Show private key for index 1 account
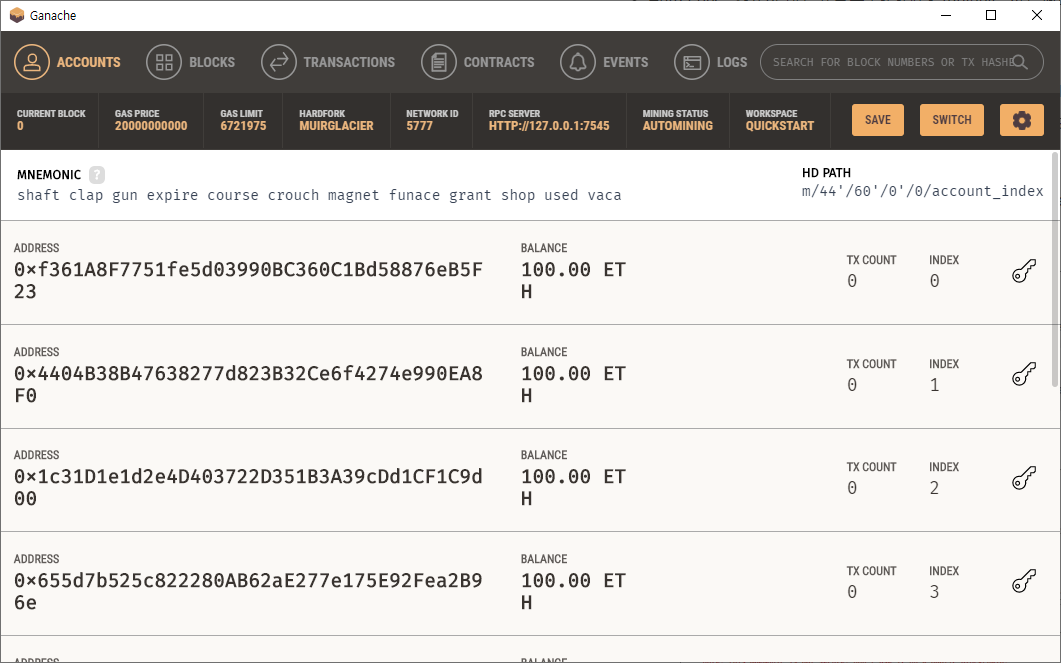Viewport: 1061px width, 663px height. (x=1024, y=374)
